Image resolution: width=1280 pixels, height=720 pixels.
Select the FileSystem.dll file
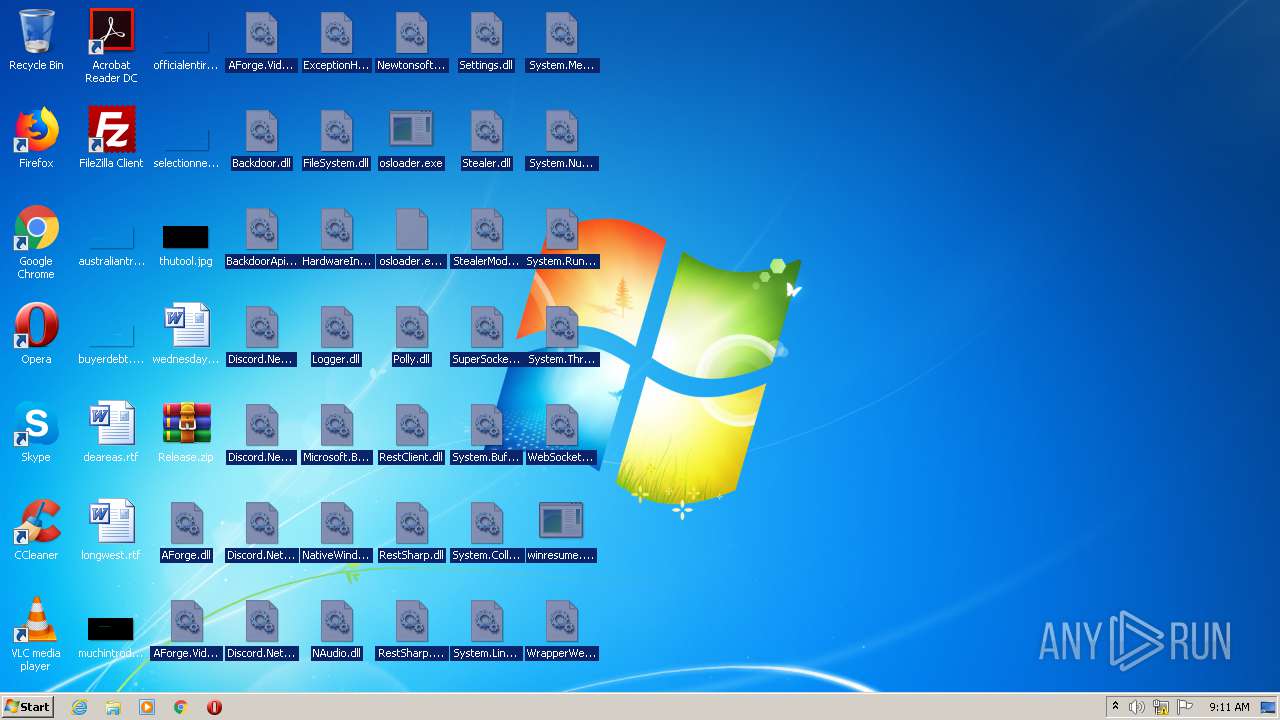336,138
